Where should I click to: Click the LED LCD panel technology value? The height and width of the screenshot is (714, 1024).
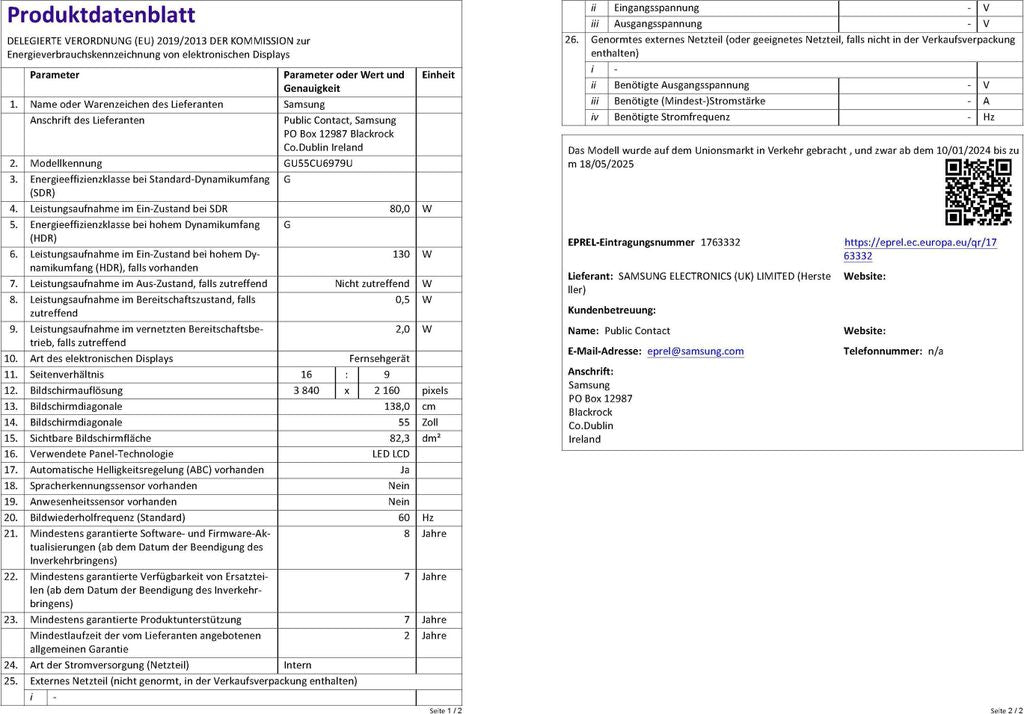[x=391, y=454]
